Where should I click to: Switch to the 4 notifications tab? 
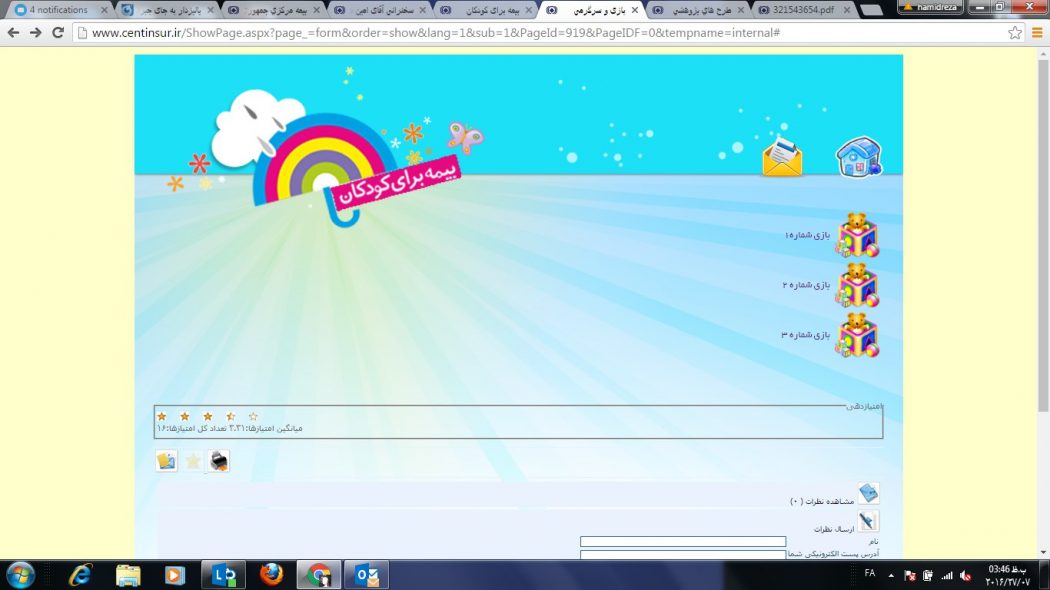[x=58, y=10]
